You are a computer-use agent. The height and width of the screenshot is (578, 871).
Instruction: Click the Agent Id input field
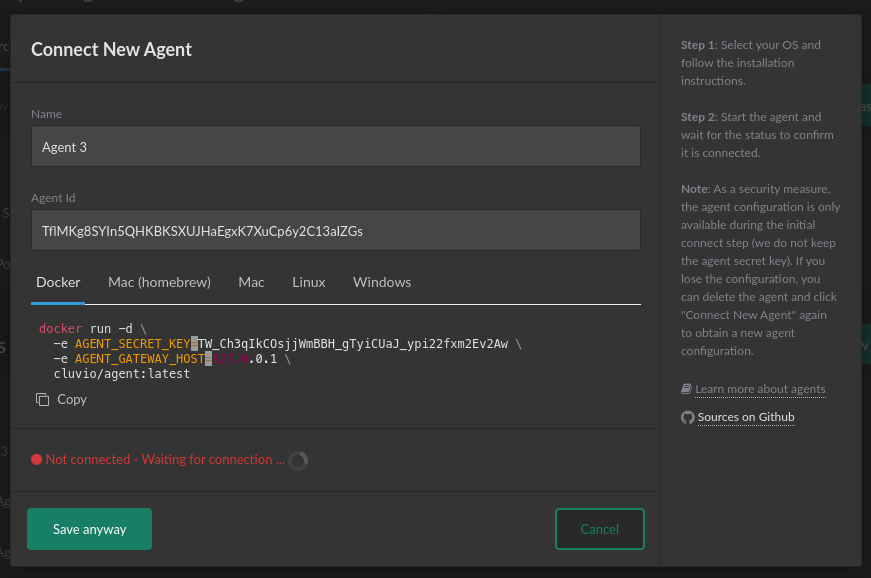[336, 230]
